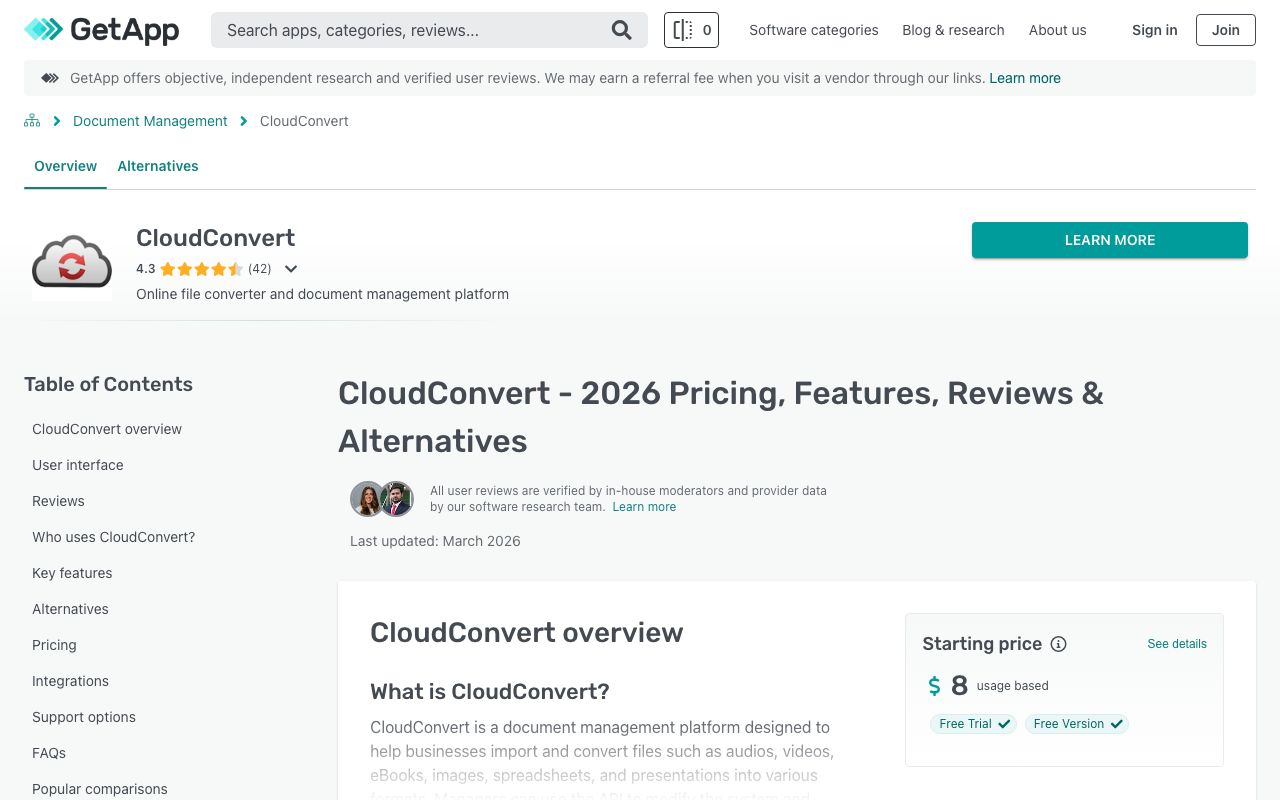Viewport: 1280px width, 800px height.
Task: Open Software categories menu
Action: click(x=814, y=30)
